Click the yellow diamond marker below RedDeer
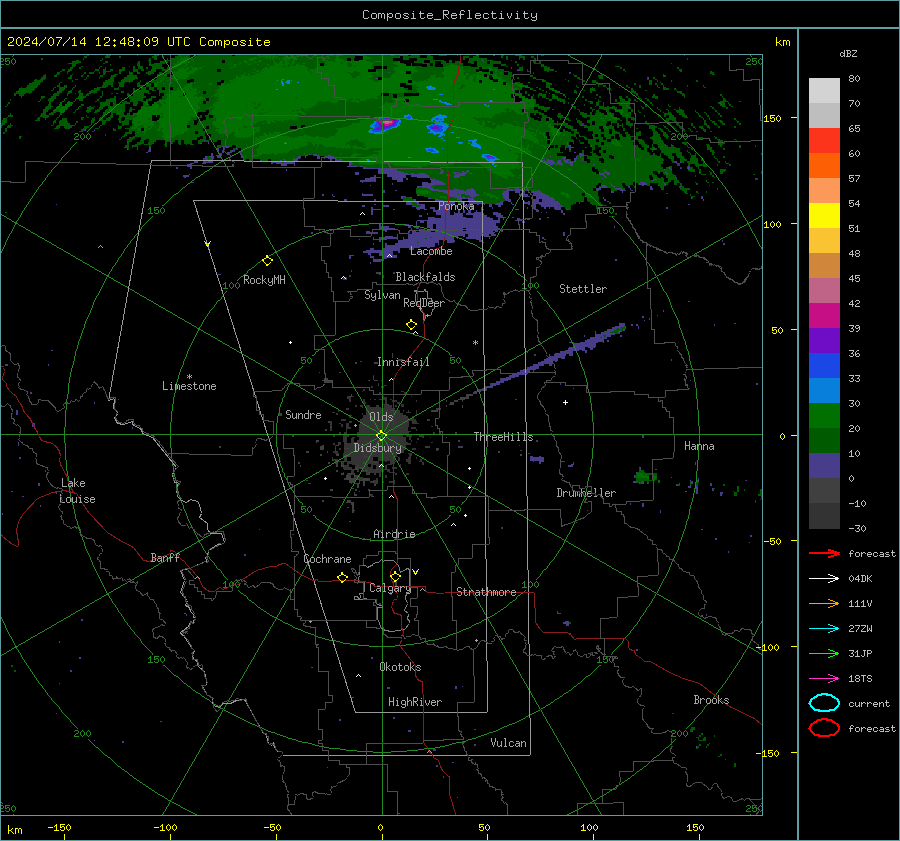Viewport: 900px width, 841px height. point(412,325)
